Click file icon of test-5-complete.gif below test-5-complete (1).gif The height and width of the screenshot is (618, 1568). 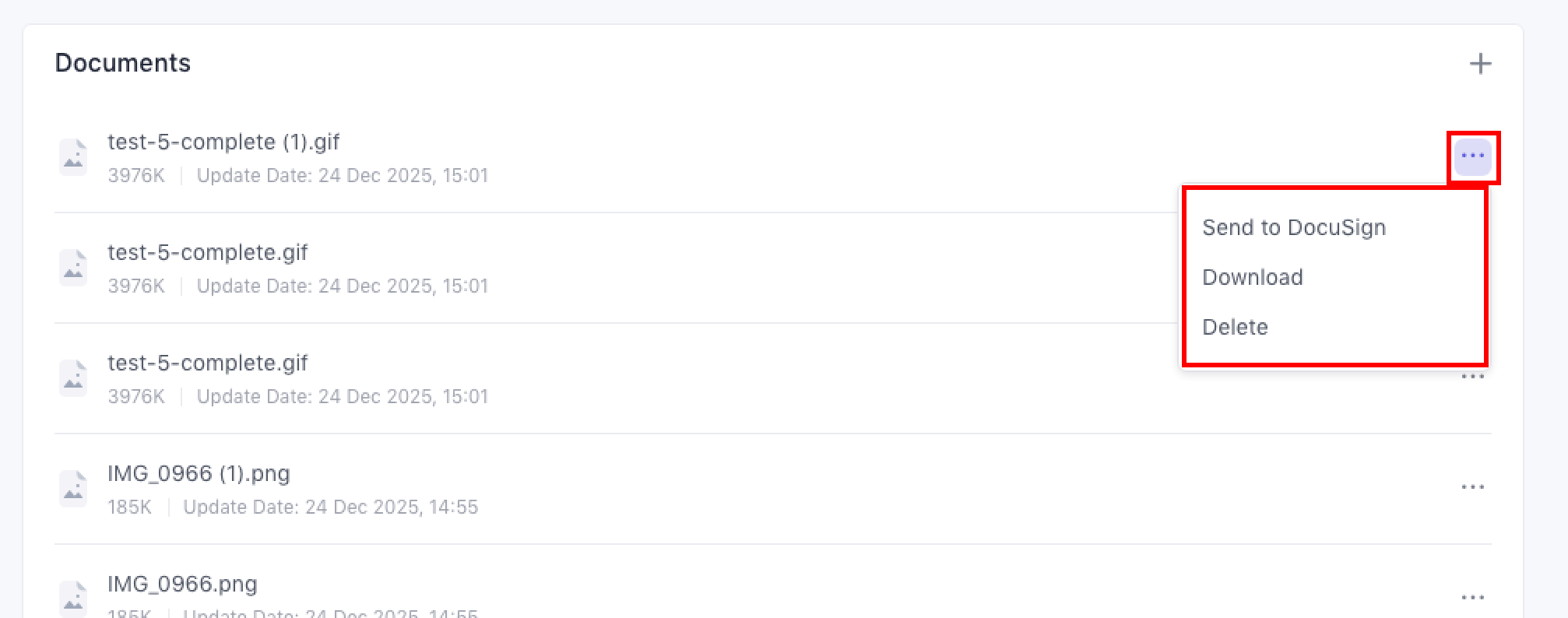(x=73, y=268)
